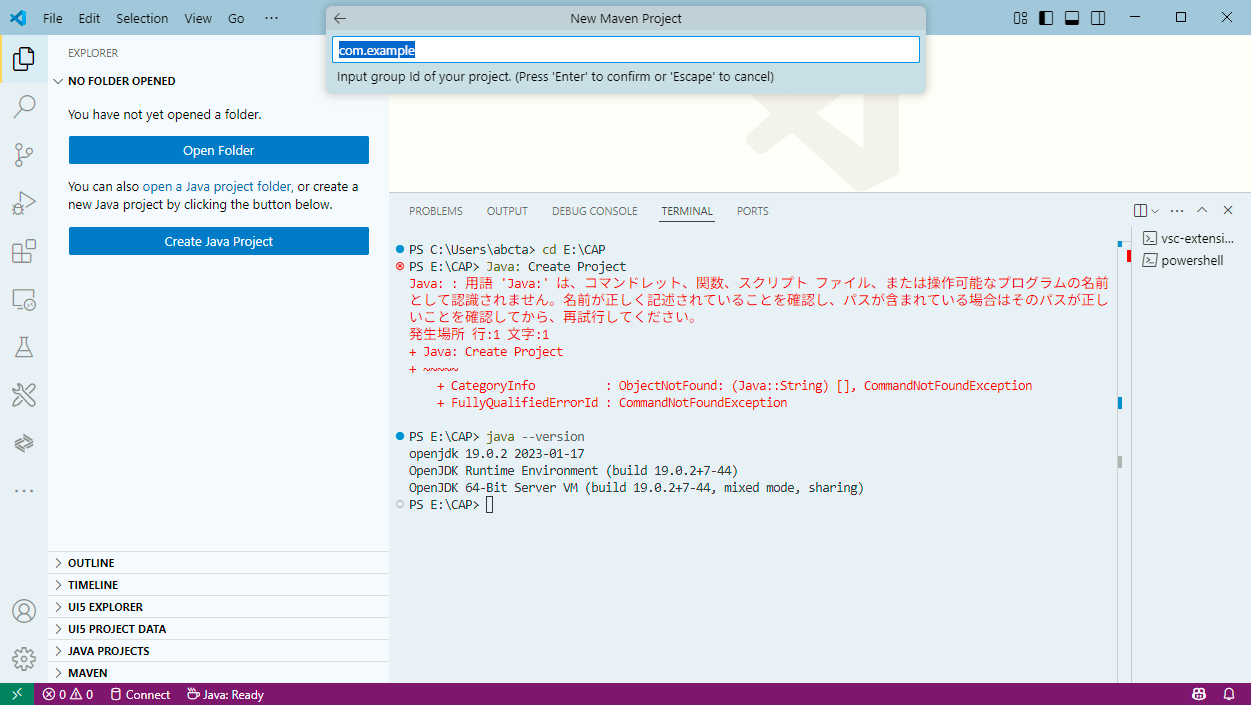Expand the Outline section
Image resolution: width=1251 pixels, height=705 pixels.
[218, 563]
